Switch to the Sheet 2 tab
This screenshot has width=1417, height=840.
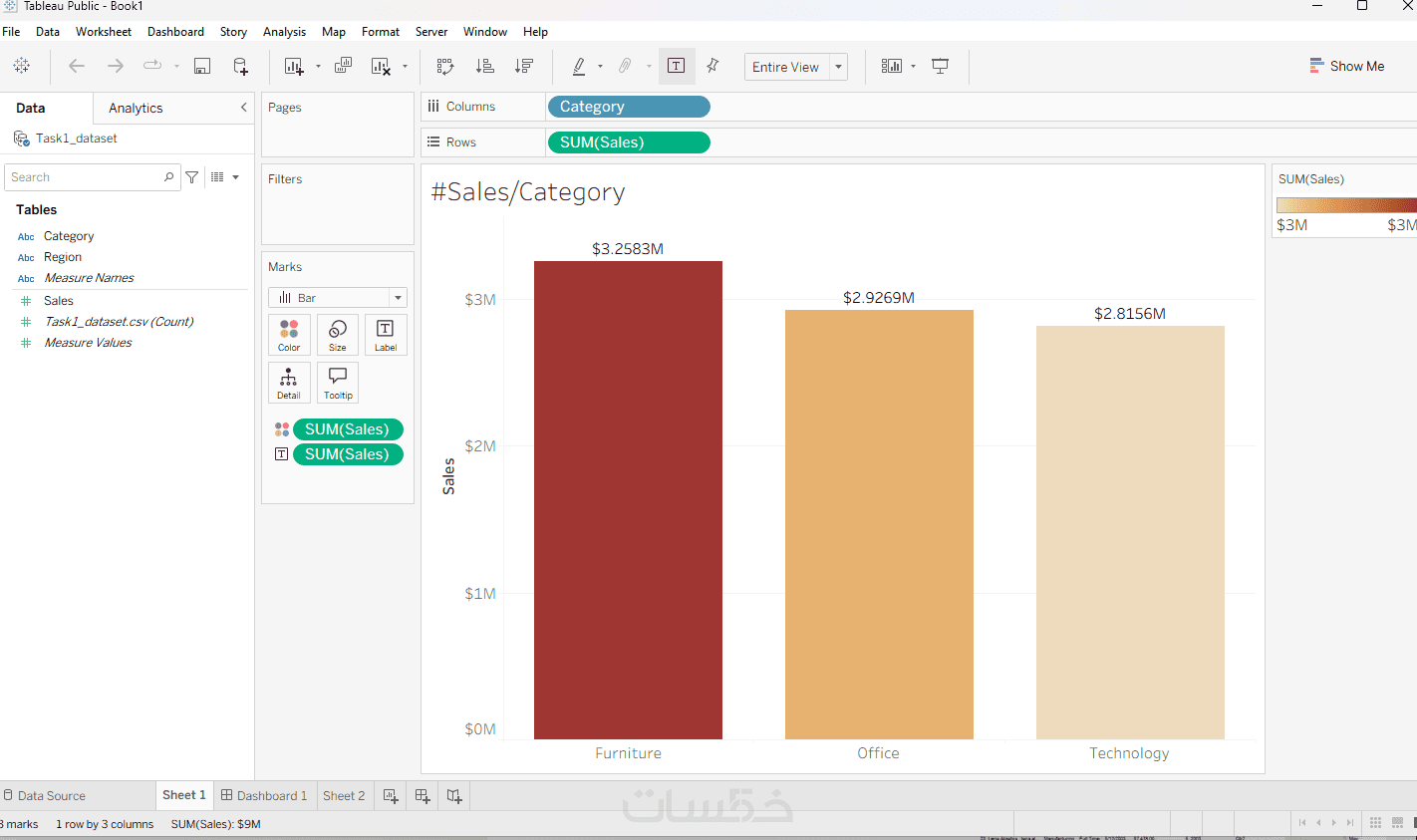pyautogui.click(x=344, y=795)
